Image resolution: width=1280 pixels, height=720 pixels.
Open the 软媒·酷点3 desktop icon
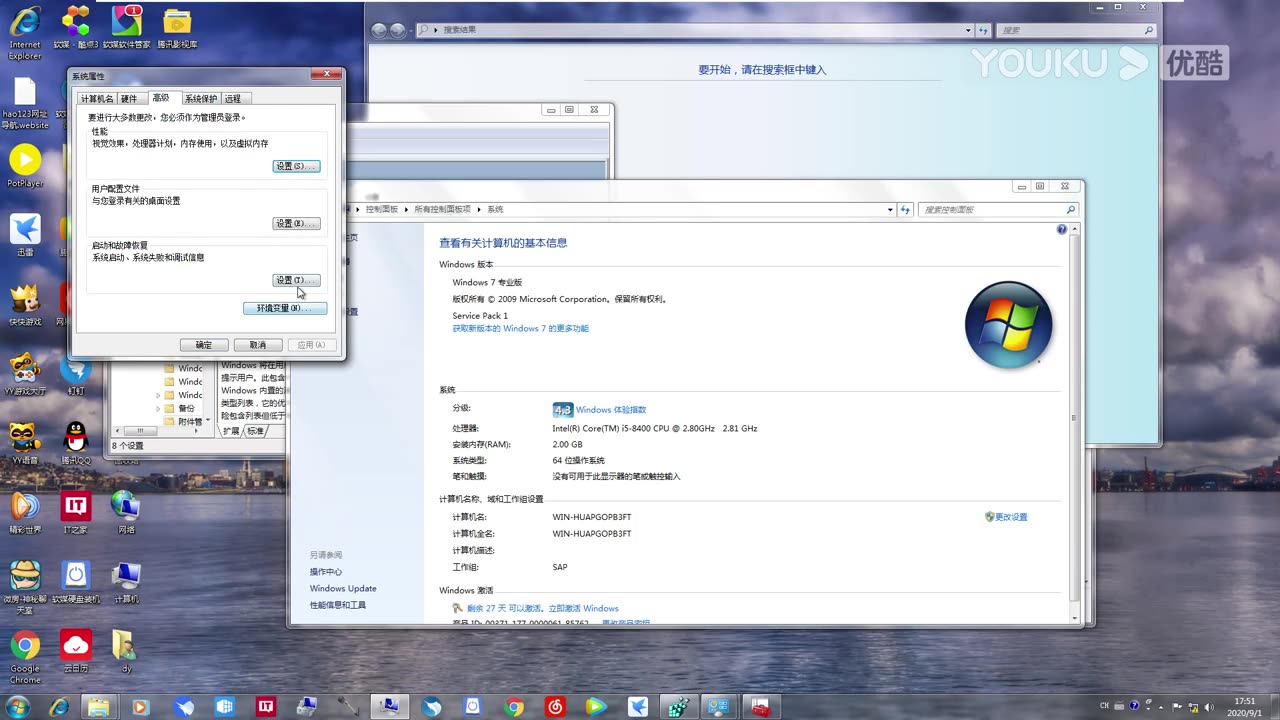click(76, 27)
